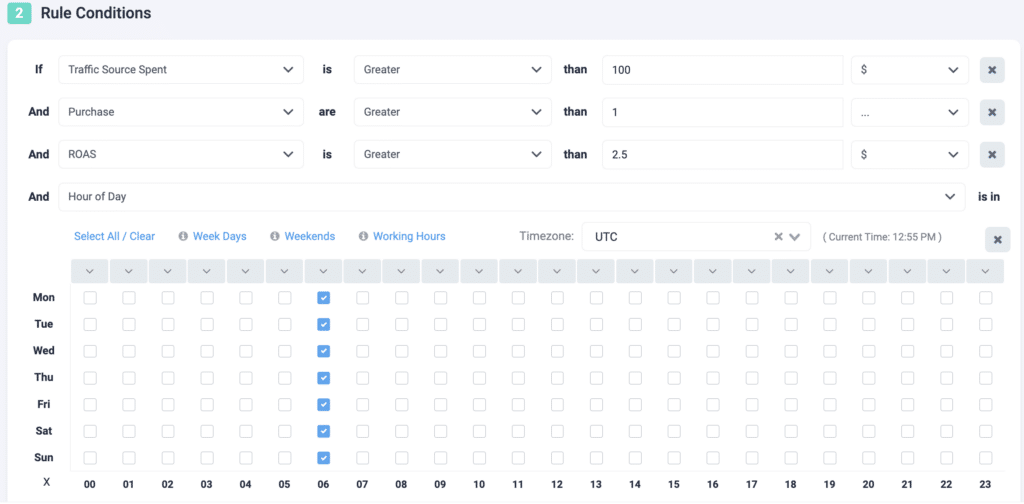The width and height of the screenshot is (1024, 504).
Task: Click the value field containing 100
Action: tap(723, 70)
